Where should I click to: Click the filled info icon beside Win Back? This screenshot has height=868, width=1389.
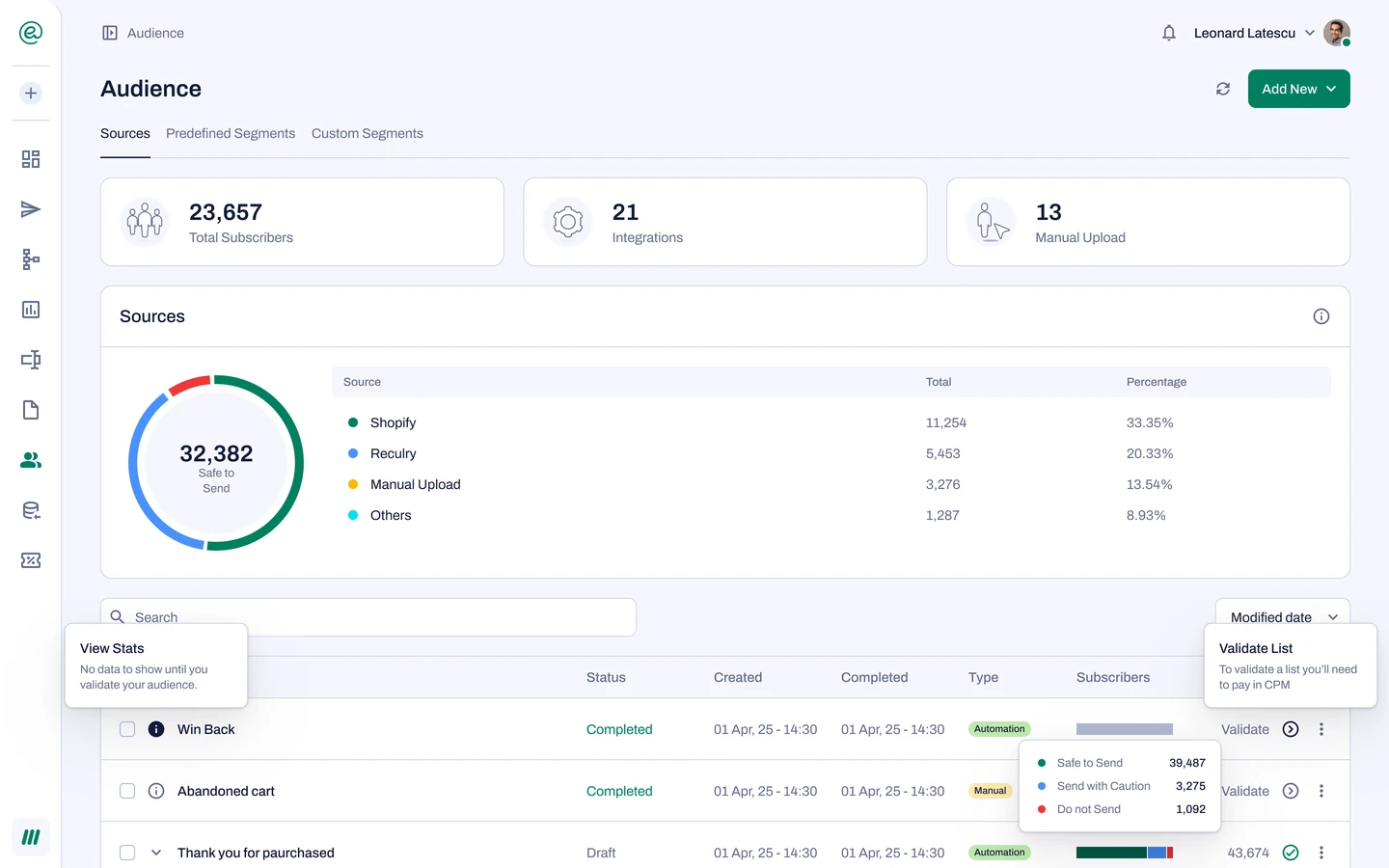[x=156, y=729]
